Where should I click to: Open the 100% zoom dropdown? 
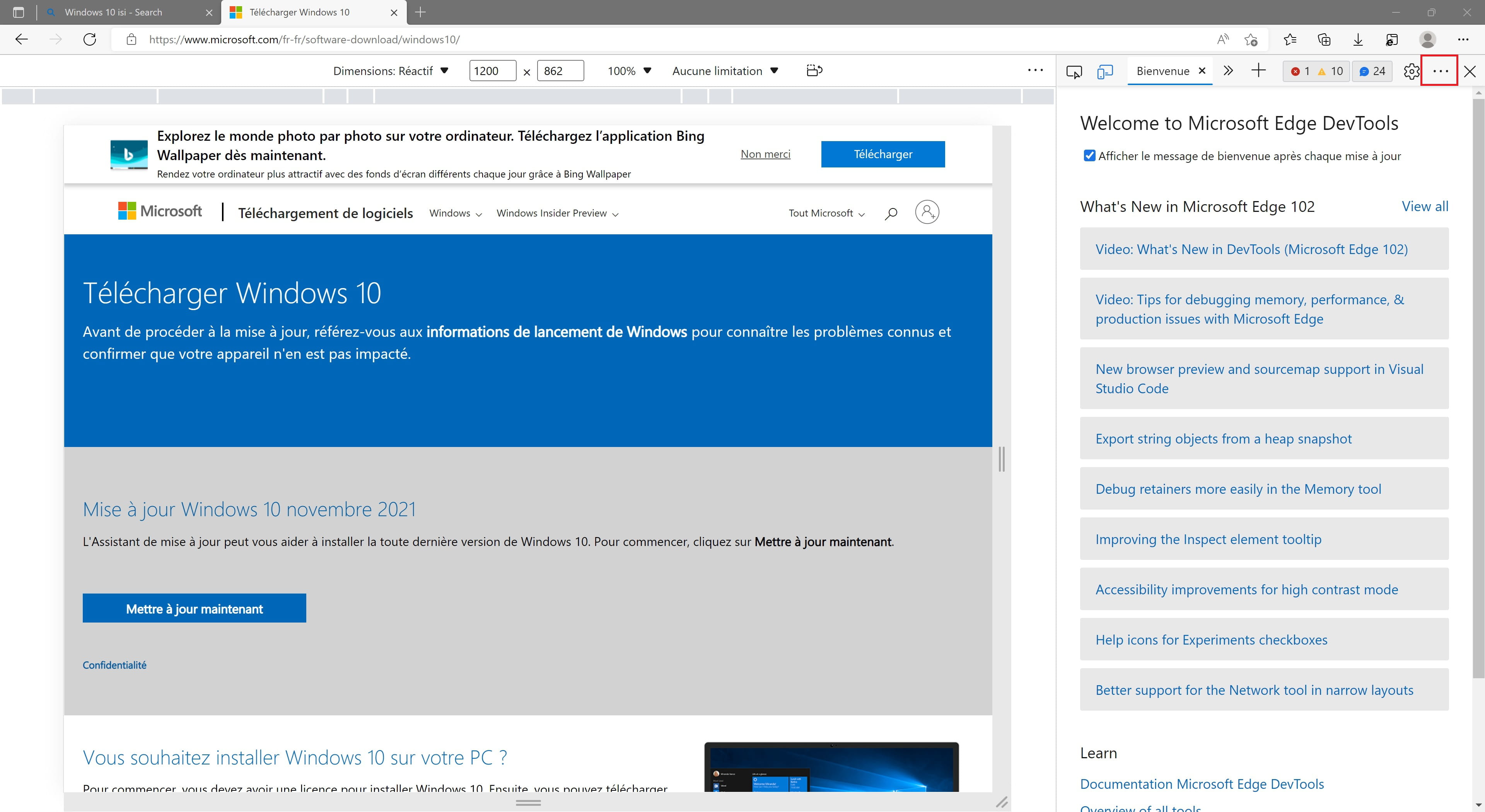click(629, 71)
